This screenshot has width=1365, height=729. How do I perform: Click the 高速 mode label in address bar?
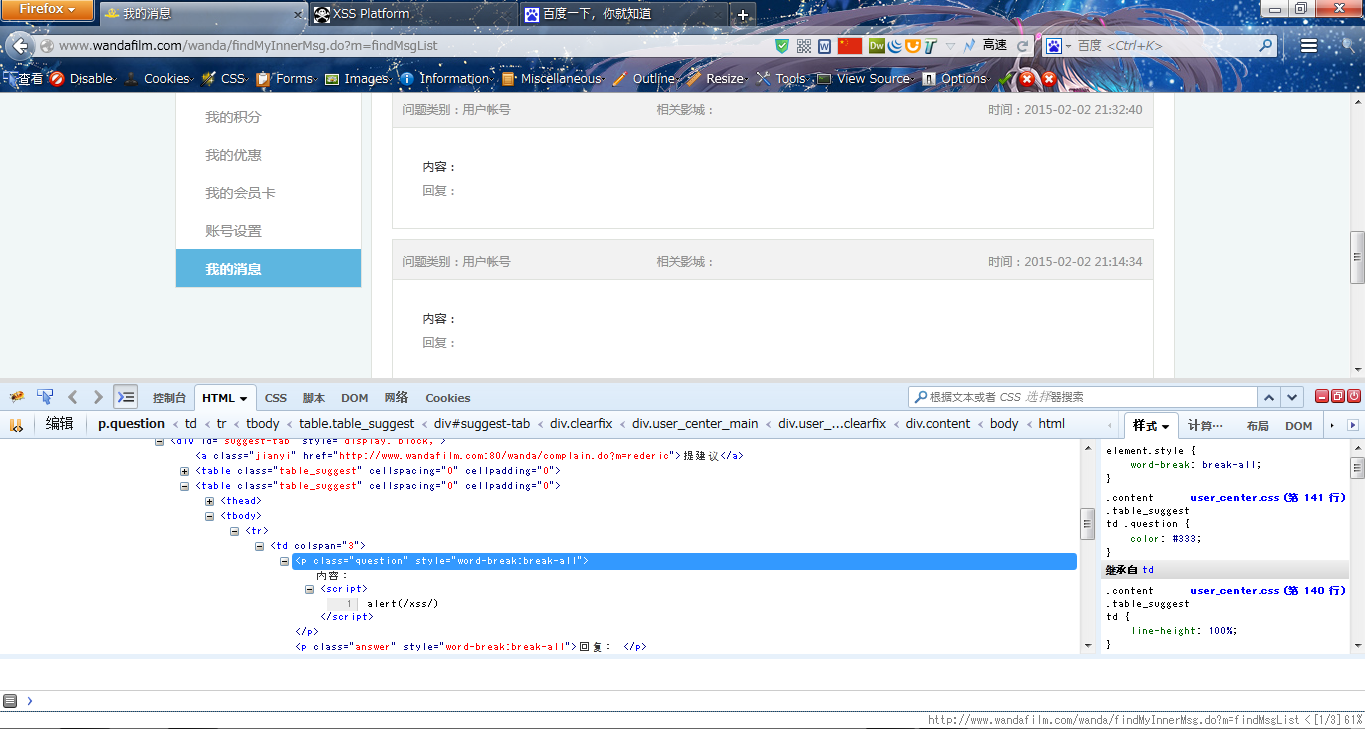(x=995, y=45)
